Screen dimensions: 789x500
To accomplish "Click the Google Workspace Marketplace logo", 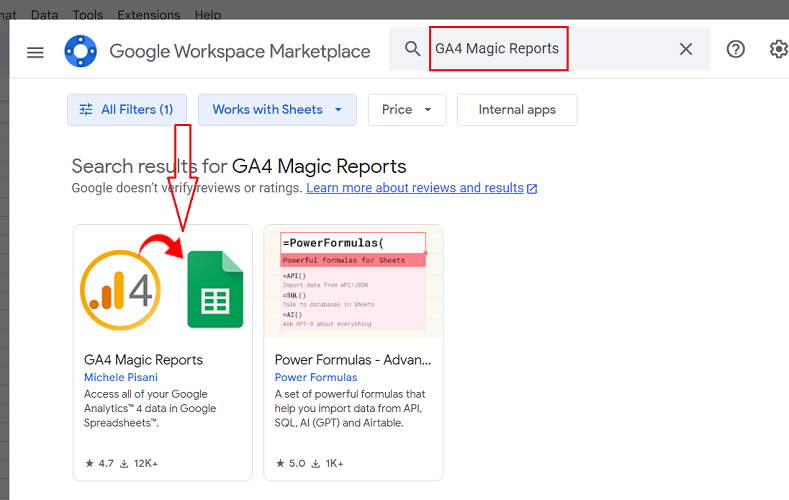I will coord(81,51).
